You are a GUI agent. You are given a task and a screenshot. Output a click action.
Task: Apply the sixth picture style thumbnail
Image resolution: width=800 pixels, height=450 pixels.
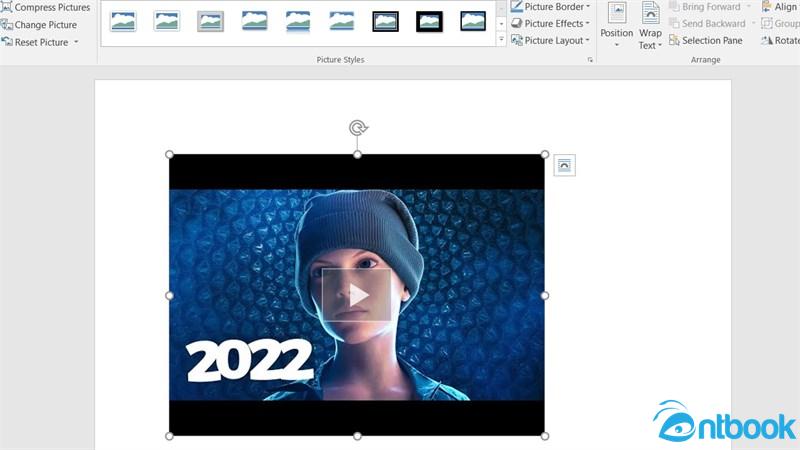pos(342,21)
